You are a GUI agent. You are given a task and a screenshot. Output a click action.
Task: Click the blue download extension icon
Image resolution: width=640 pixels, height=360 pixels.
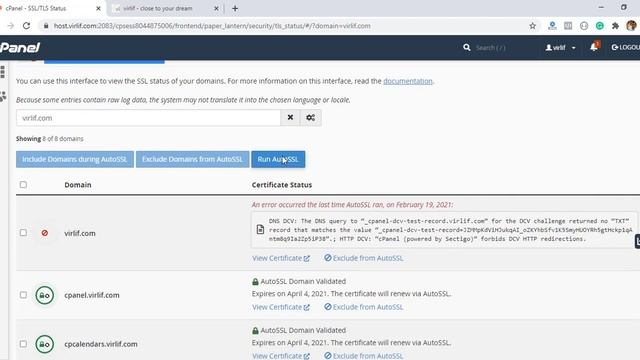click(x=552, y=26)
